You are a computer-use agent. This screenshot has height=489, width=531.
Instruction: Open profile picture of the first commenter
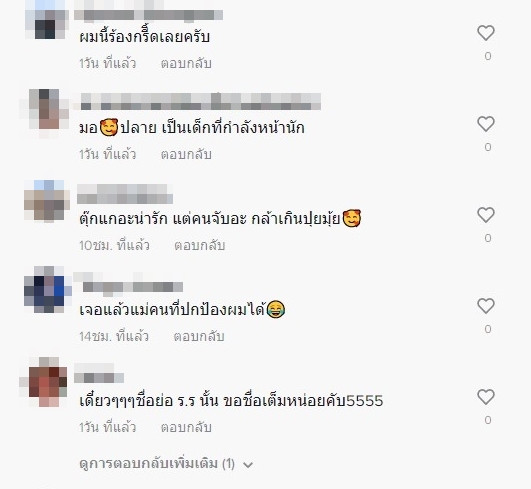coord(46,20)
